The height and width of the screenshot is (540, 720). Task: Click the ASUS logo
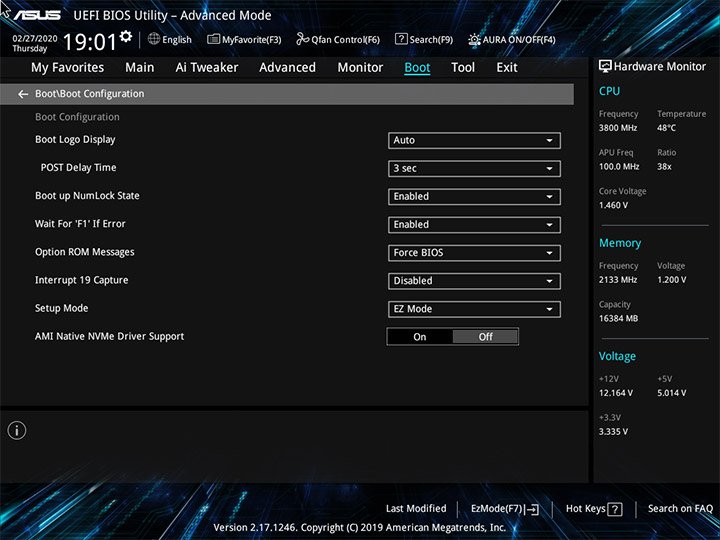coord(37,15)
